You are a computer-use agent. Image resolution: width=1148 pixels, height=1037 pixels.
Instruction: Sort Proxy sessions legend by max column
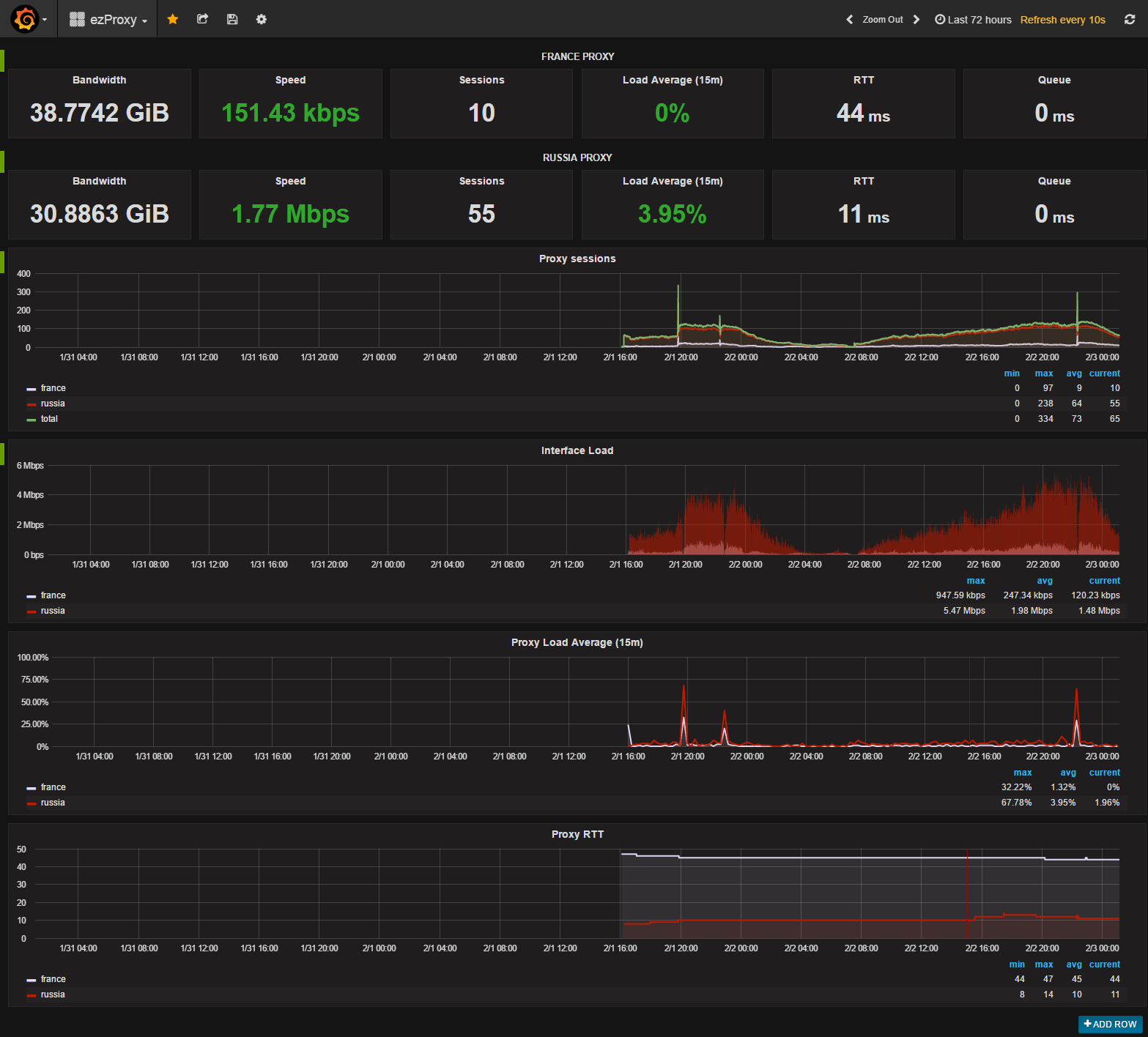1043,373
